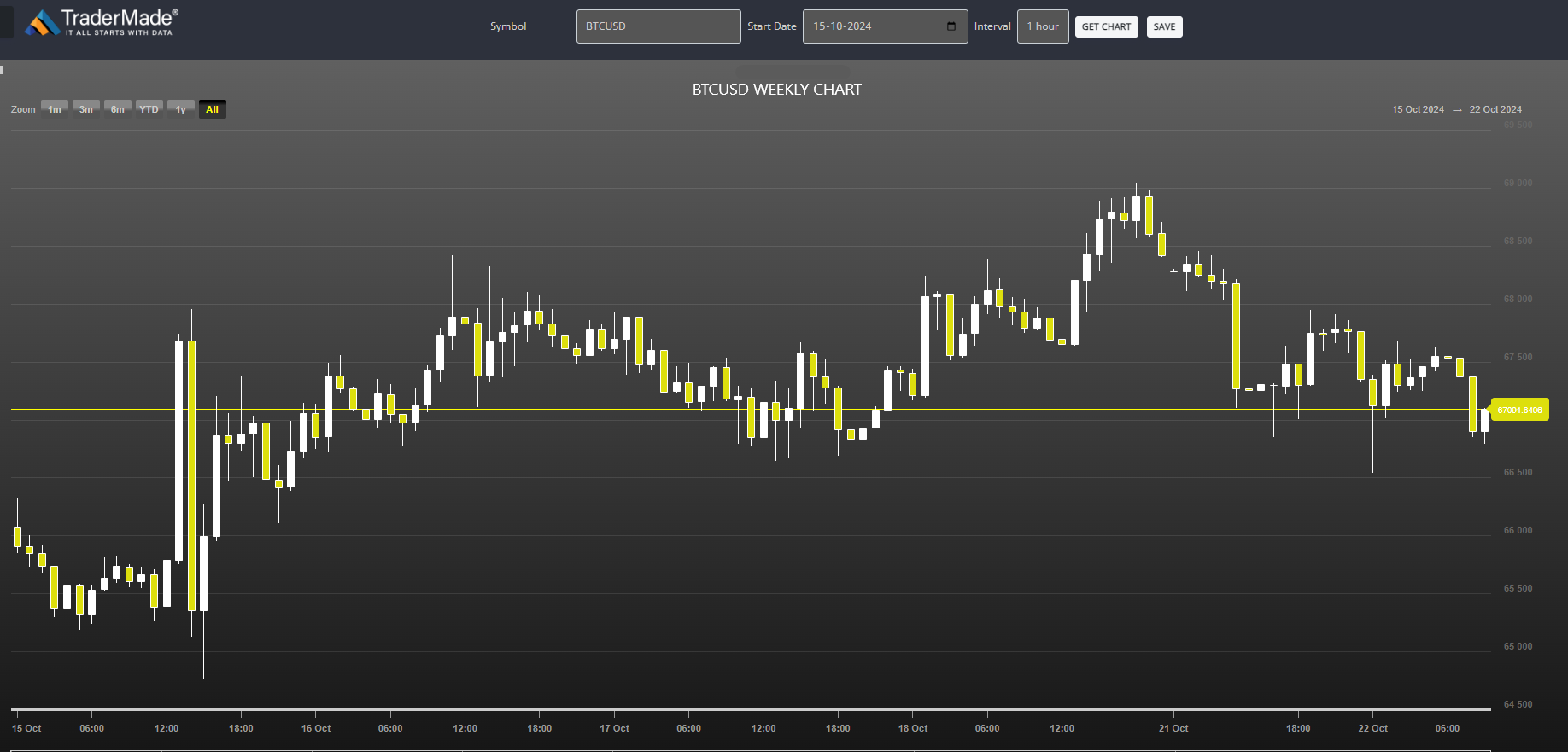Select the 6m zoom button
Viewport: 1568px width, 752px height.
pyautogui.click(x=118, y=109)
